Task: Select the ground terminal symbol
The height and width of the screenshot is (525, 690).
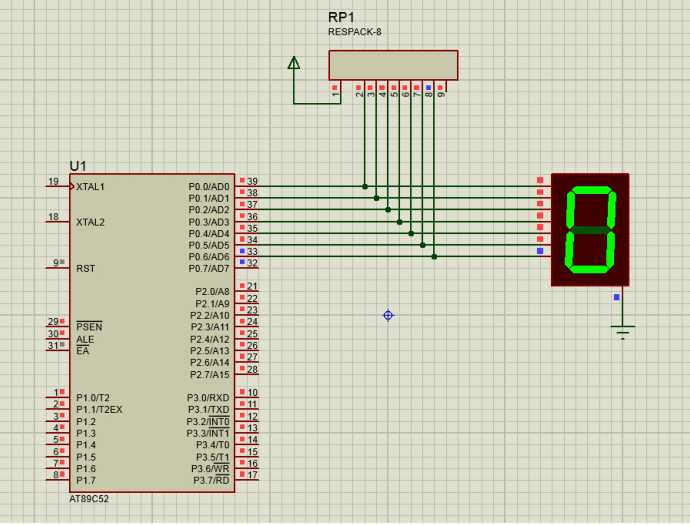Action: [623, 332]
